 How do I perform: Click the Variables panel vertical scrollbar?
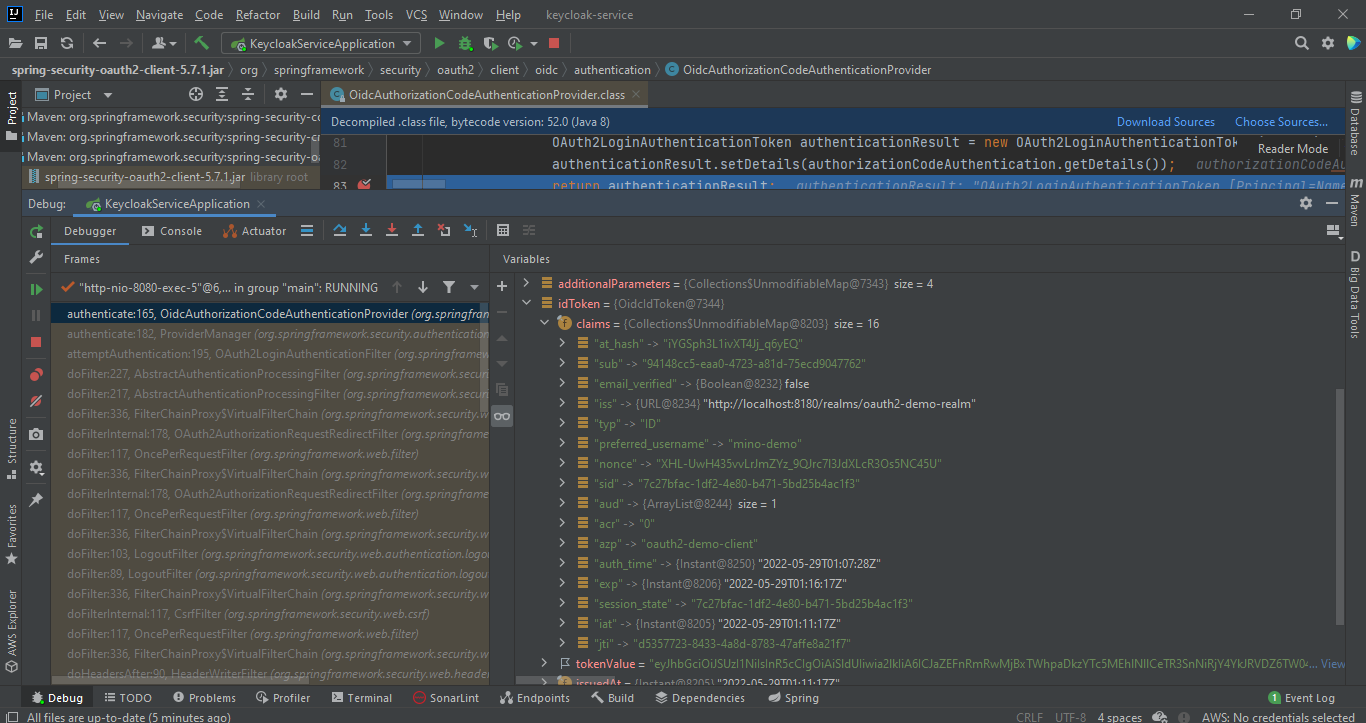tap(1340, 506)
